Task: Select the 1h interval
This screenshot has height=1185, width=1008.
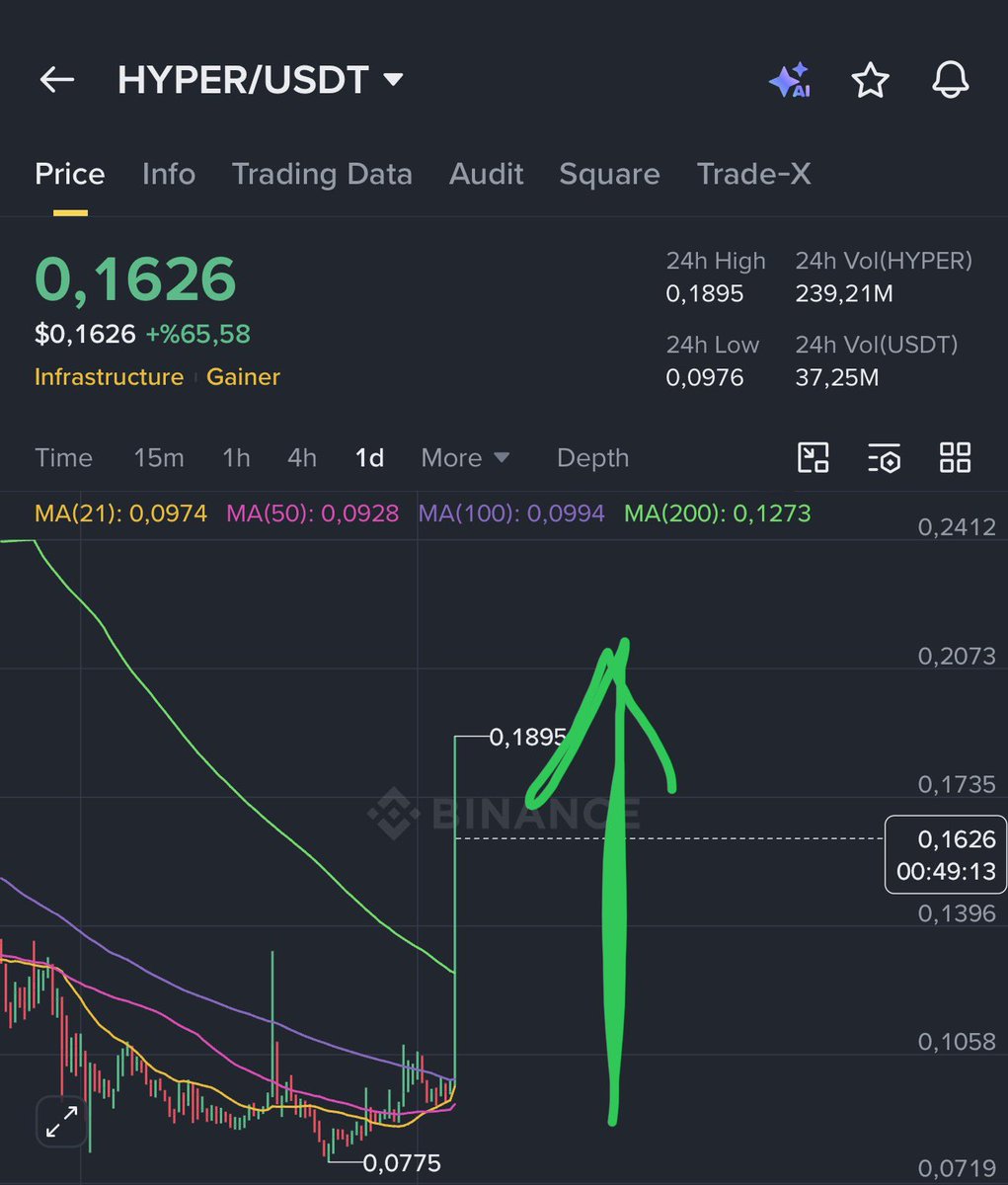Action: (x=236, y=457)
